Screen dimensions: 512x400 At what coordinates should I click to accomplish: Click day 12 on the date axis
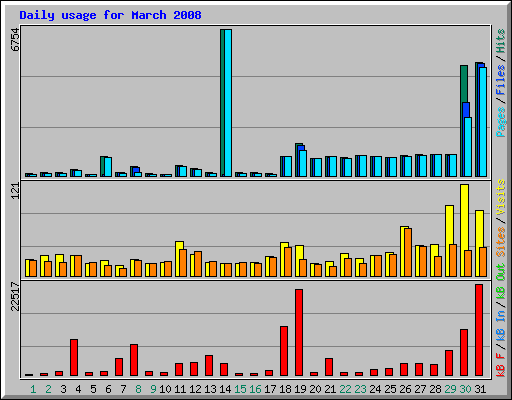[x=195, y=389]
